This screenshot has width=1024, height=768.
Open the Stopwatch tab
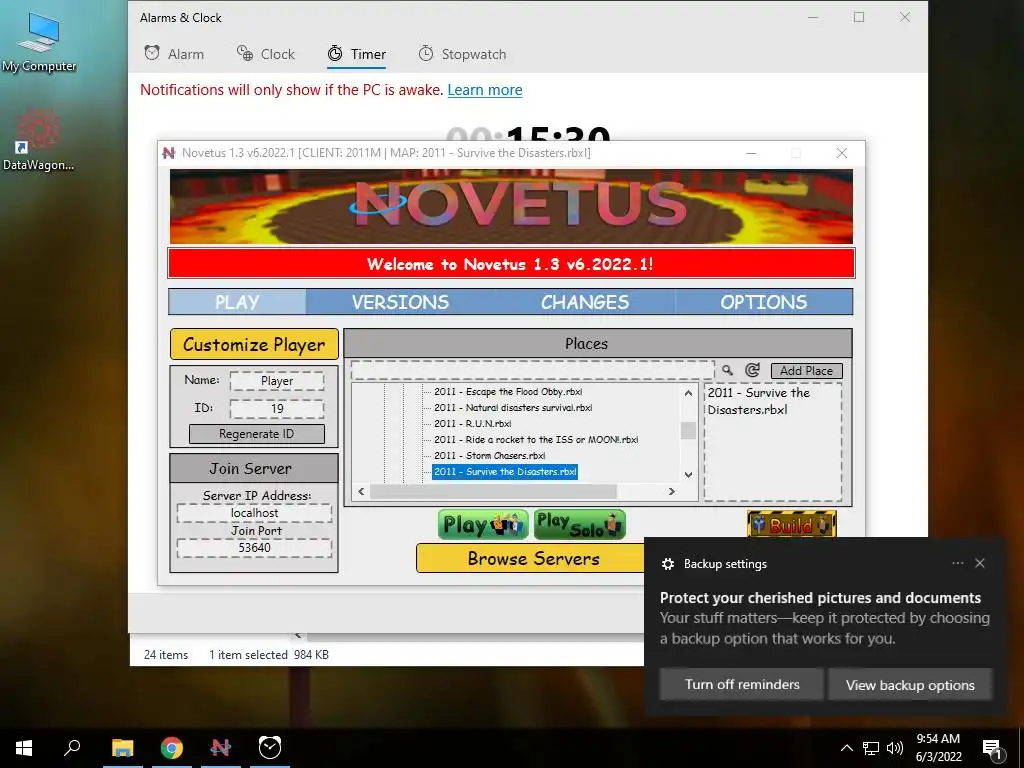click(x=462, y=54)
